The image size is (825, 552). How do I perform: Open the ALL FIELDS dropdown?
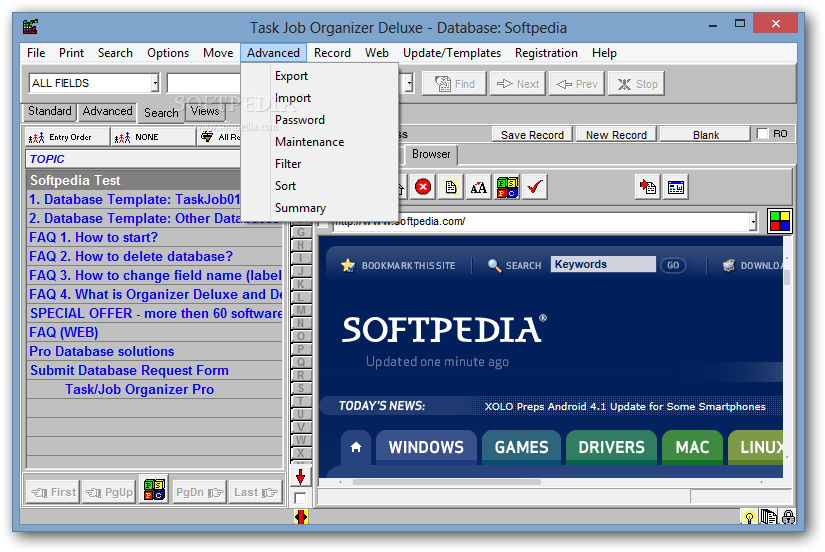click(155, 83)
